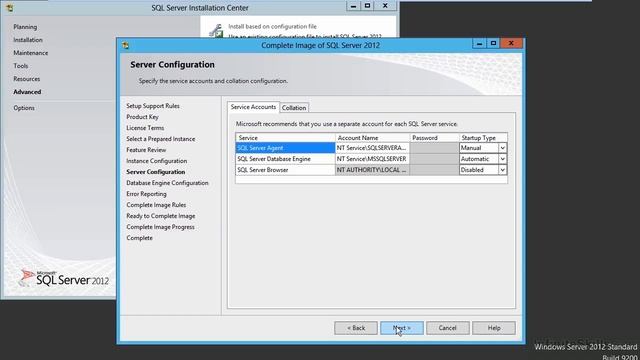Click the Service column header
This screenshot has height=360, width=640.
click(285, 138)
